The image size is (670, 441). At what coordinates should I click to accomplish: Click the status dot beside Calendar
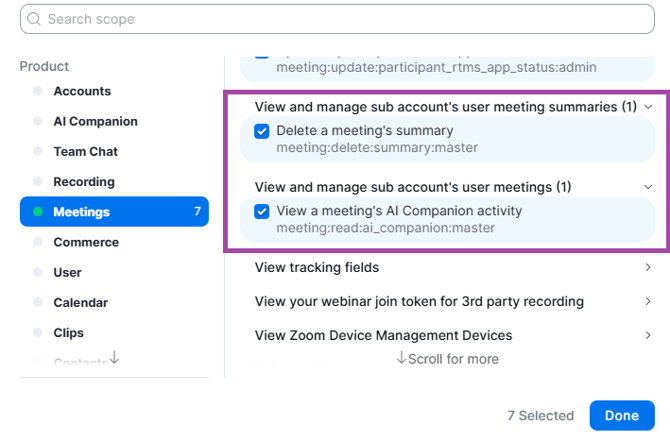[38, 302]
